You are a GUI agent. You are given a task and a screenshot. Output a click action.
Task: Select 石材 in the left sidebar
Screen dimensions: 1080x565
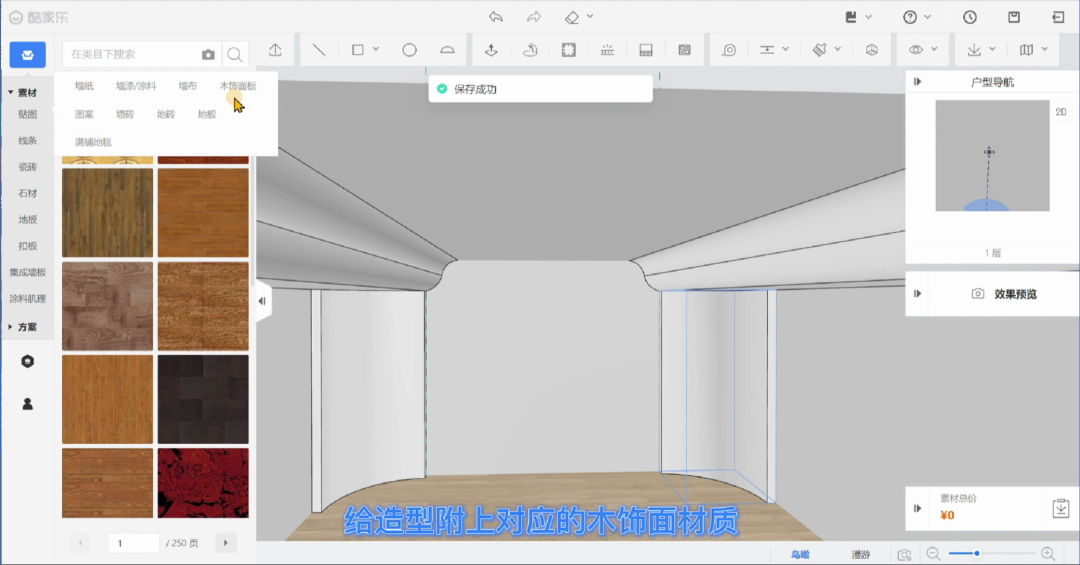point(28,193)
